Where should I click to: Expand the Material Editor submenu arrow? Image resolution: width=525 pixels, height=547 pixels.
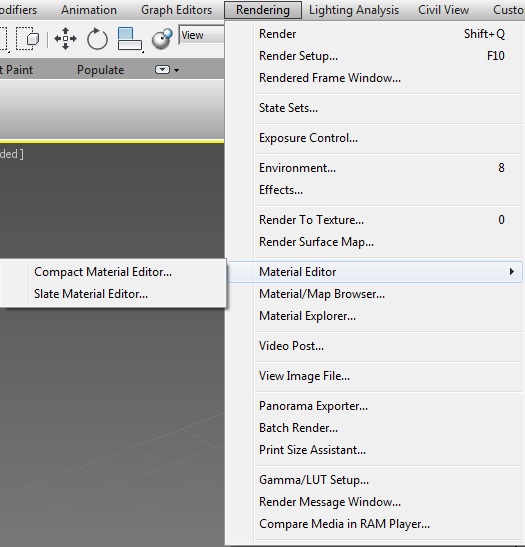tap(511, 271)
